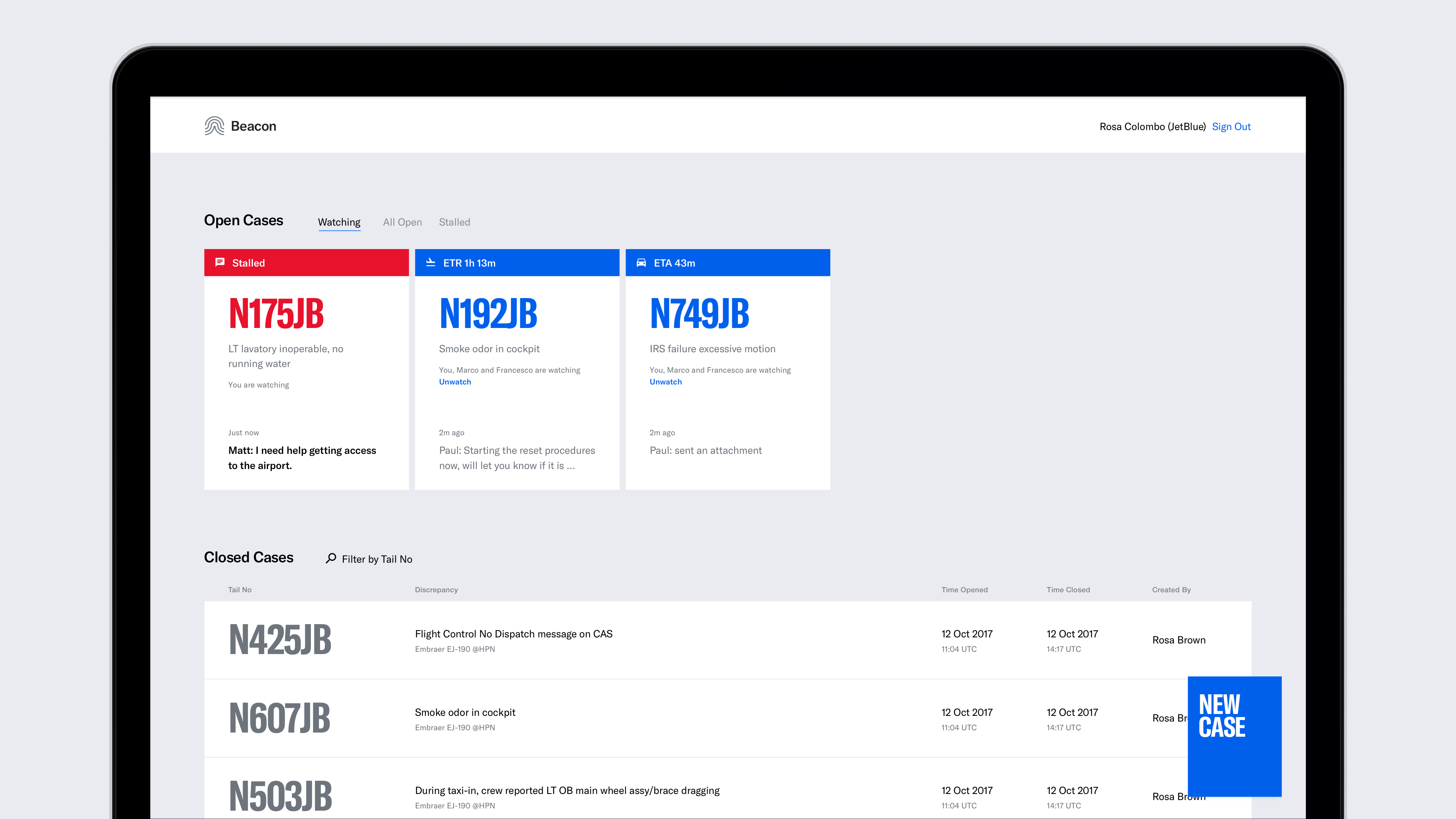Screen dimensions: 1456x819
Task: Open the N749JB IRS failure case
Action: (x=699, y=314)
